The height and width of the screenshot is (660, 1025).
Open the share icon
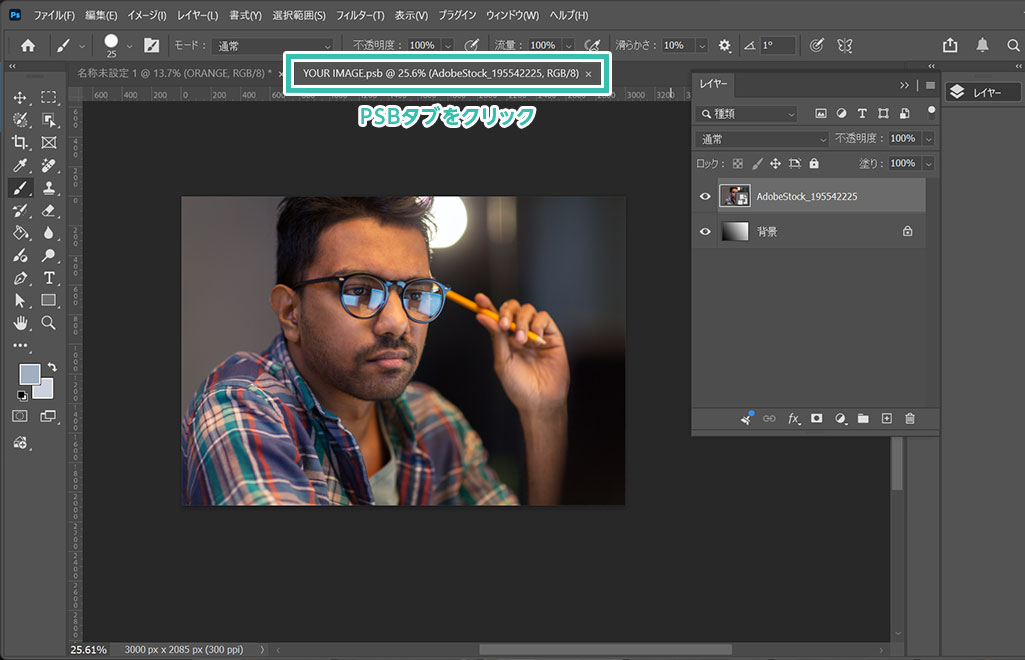click(x=950, y=45)
